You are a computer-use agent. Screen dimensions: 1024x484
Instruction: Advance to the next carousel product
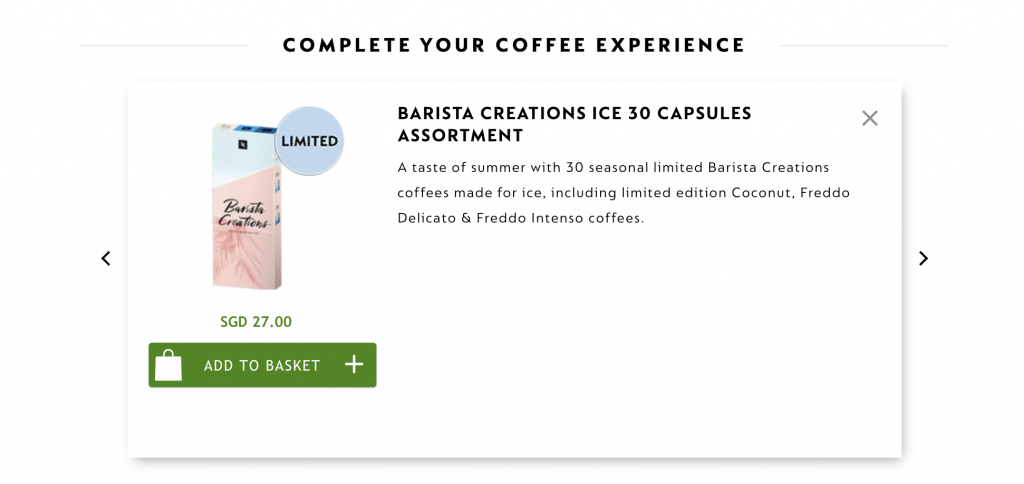click(923, 258)
